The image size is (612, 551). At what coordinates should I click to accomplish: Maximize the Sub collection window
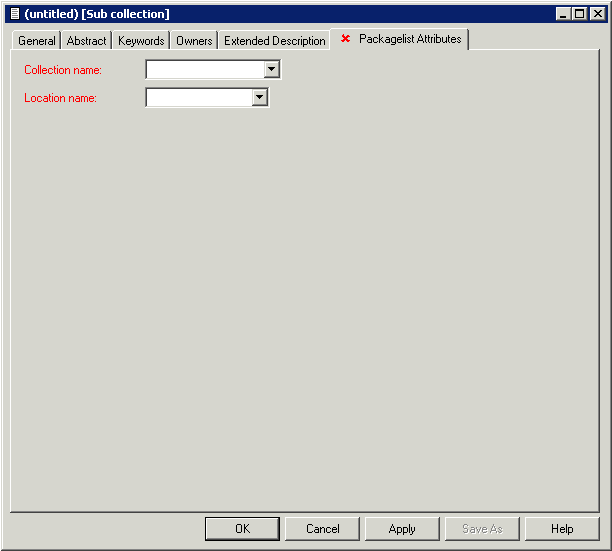(x=580, y=14)
